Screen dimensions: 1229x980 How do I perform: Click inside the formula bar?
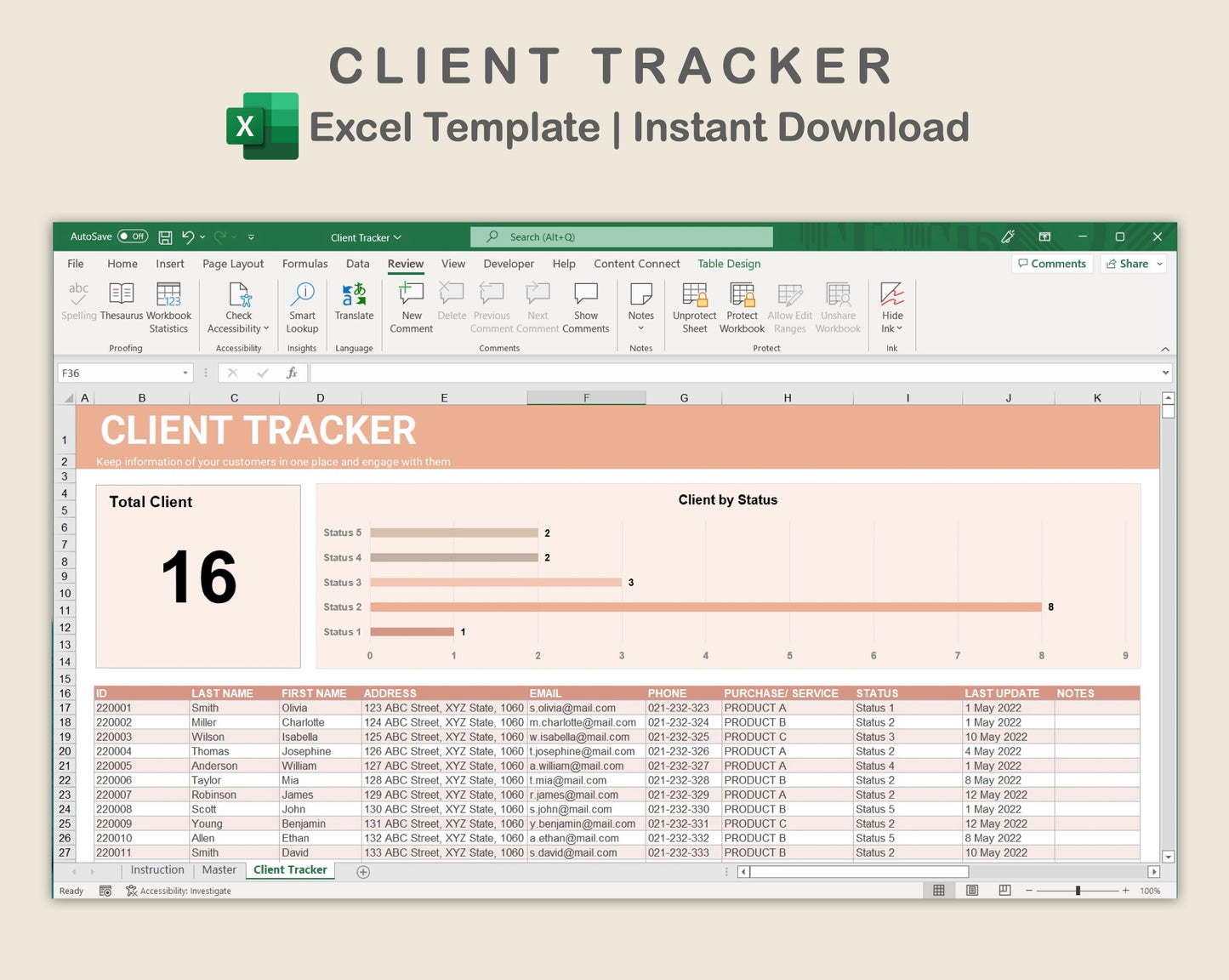click(595, 372)
